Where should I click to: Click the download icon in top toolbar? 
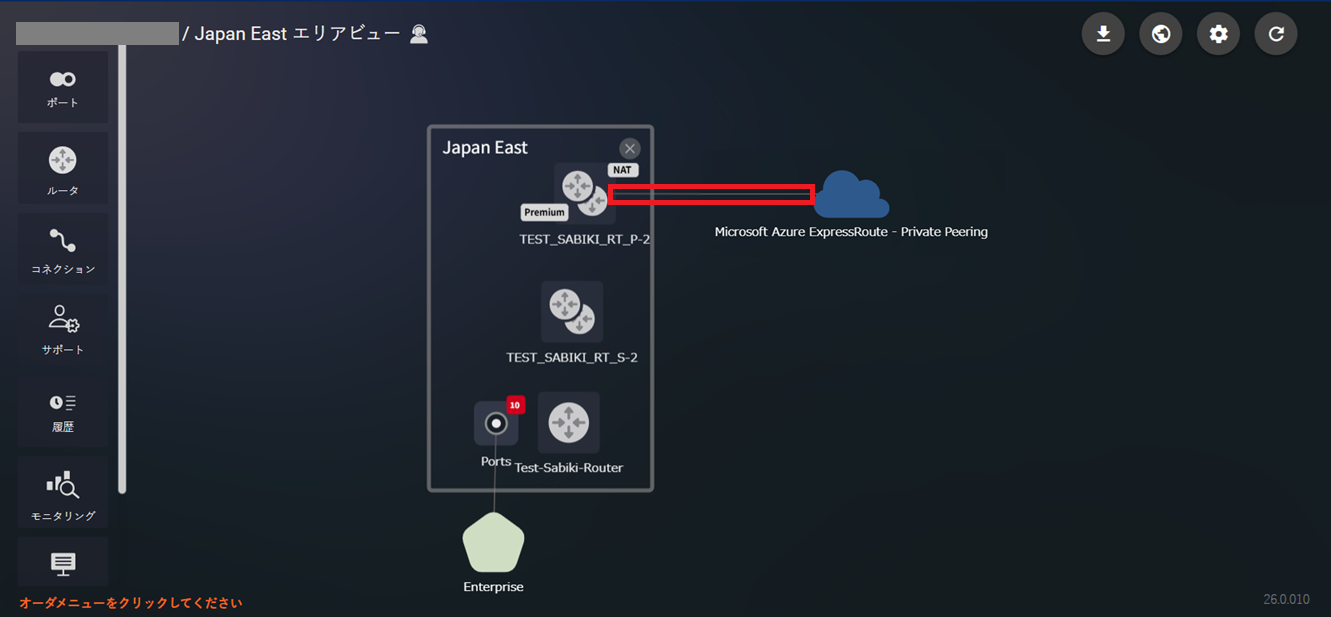(1103, 34)
